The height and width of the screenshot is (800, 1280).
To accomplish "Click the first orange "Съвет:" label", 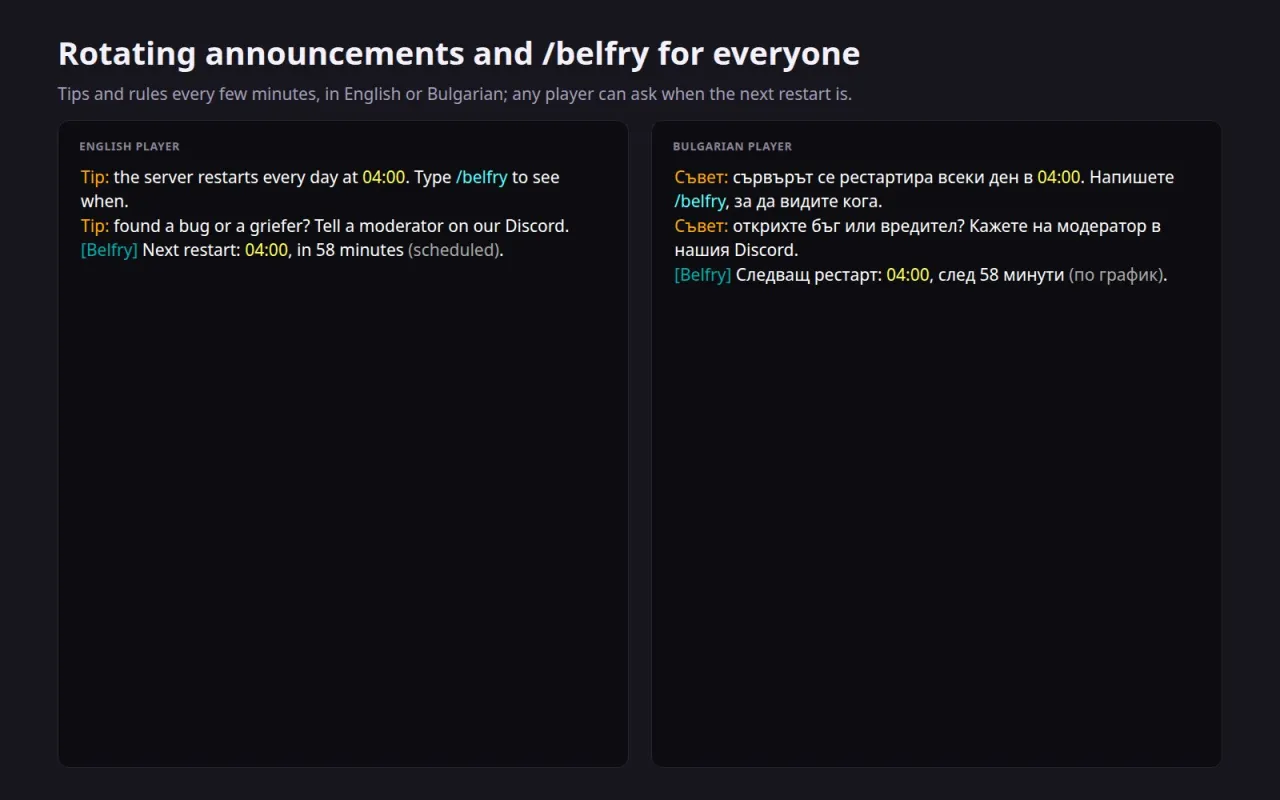I will [x=702, y=177].
